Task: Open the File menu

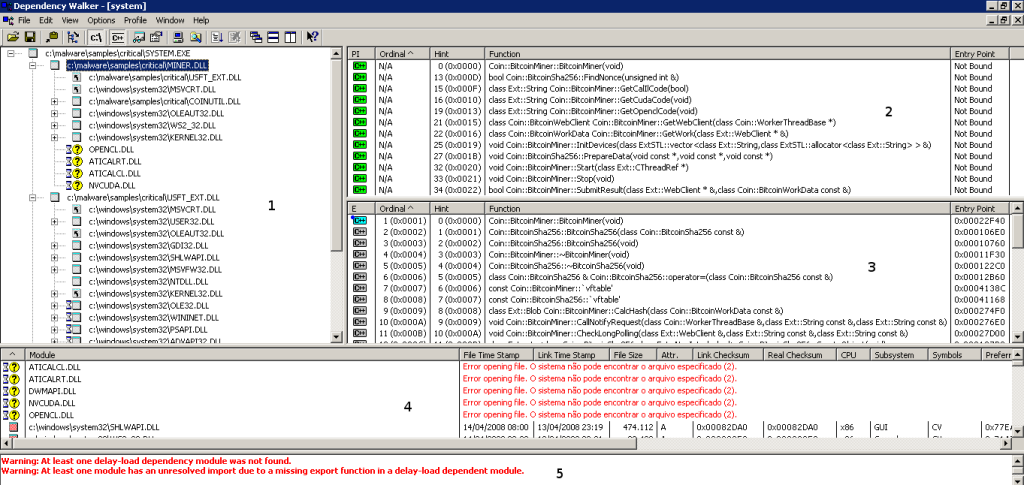Action: pos(24,20)
